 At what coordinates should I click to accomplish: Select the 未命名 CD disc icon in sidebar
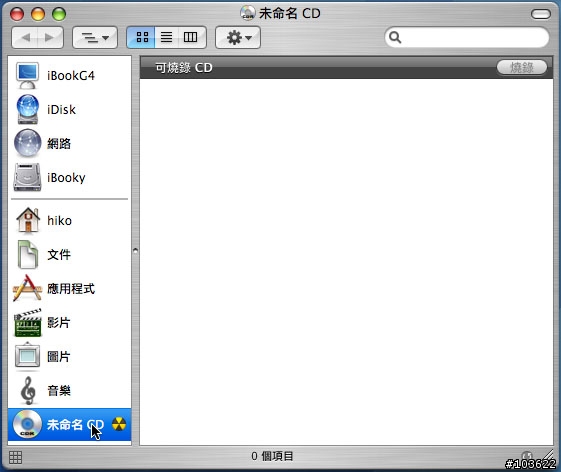[28, 424]
